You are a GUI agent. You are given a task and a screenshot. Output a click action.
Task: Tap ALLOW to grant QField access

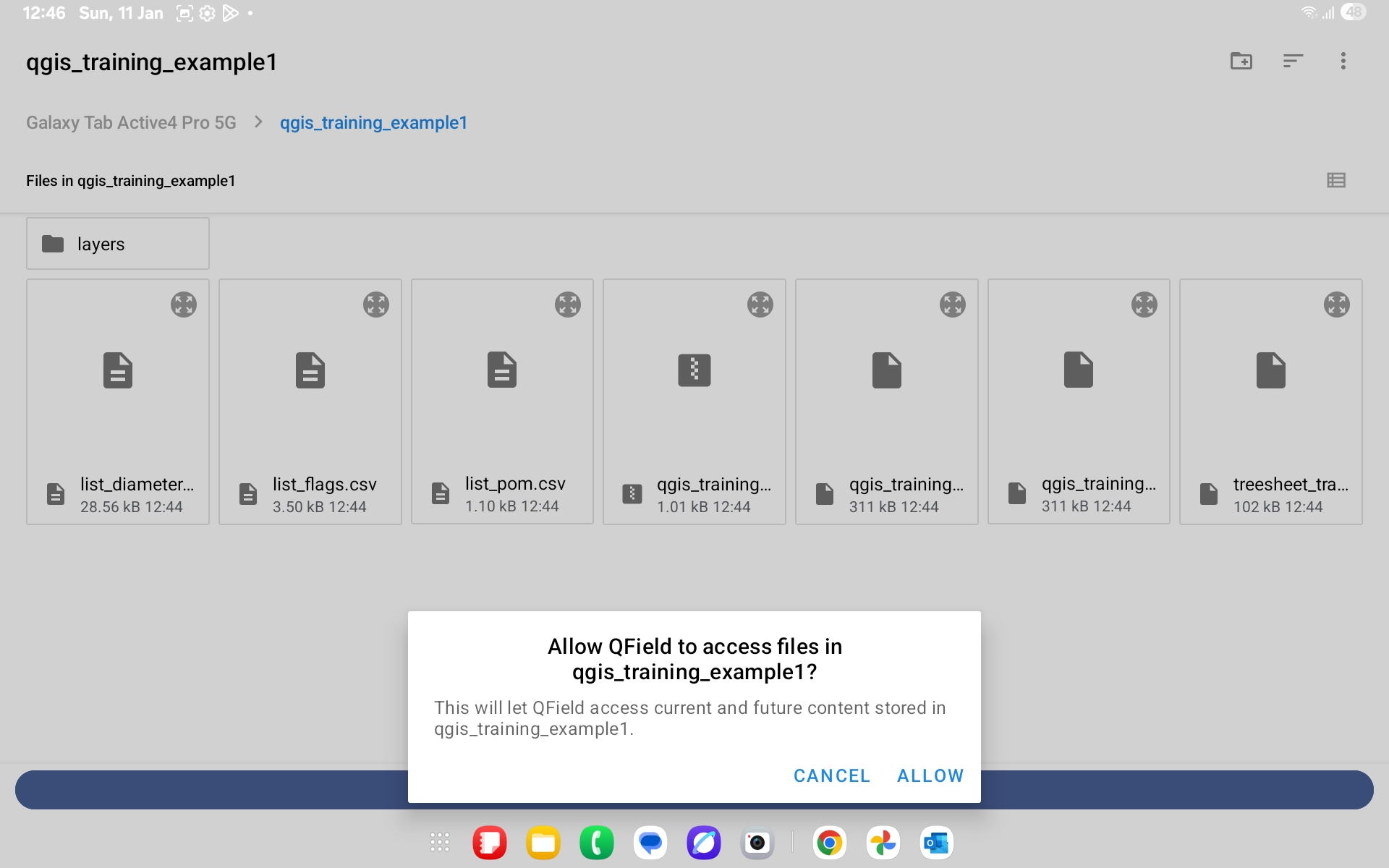(930, 775)
